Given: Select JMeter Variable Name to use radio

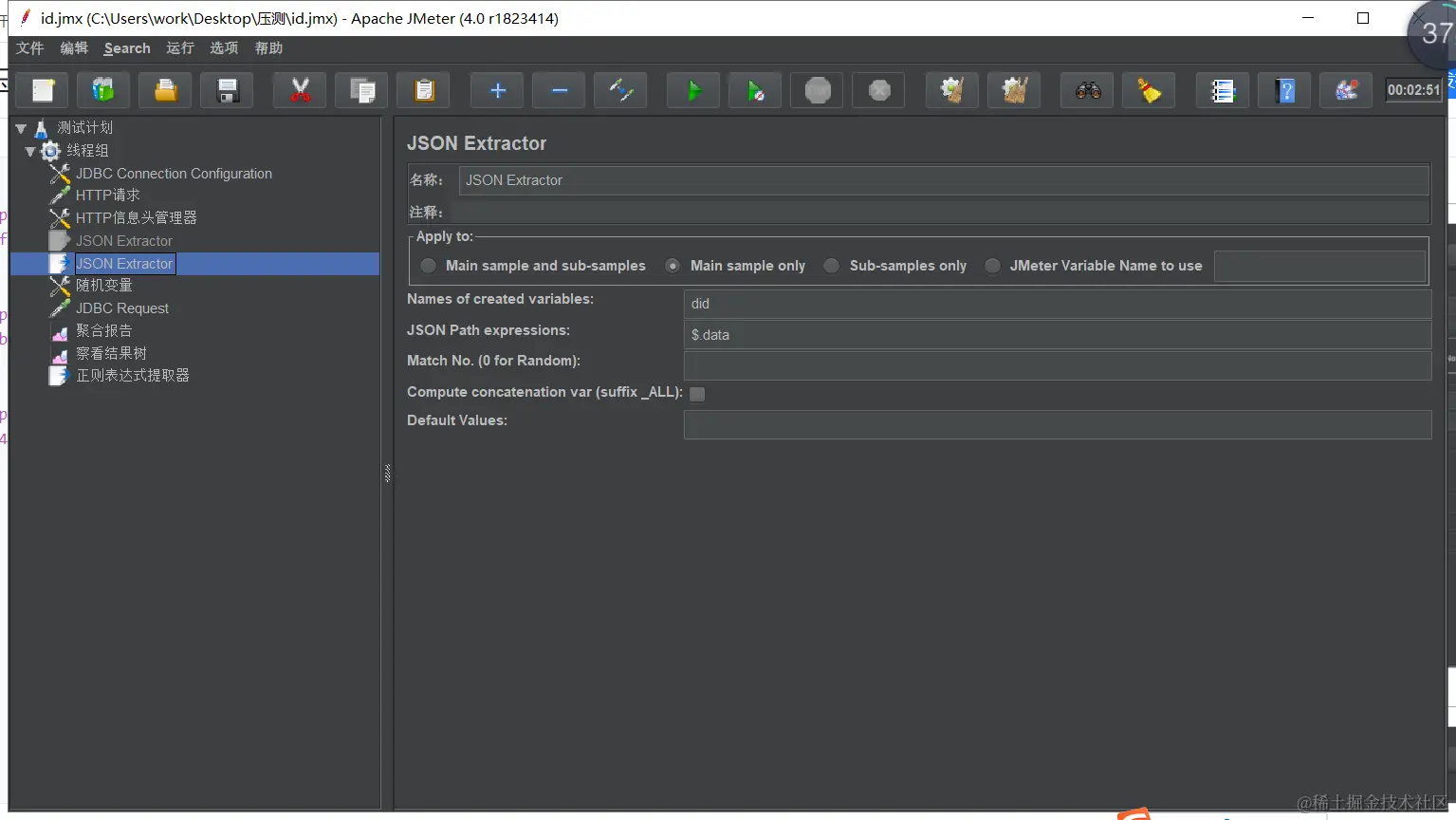Looking at the screenshot, I should click(992, 266).
